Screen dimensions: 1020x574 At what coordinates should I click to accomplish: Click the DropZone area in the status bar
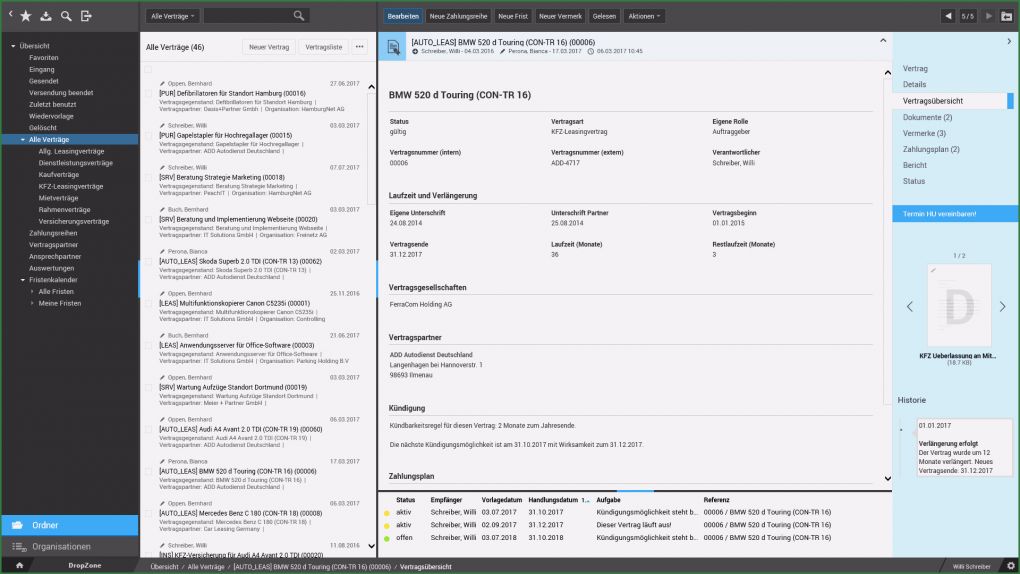85,566
